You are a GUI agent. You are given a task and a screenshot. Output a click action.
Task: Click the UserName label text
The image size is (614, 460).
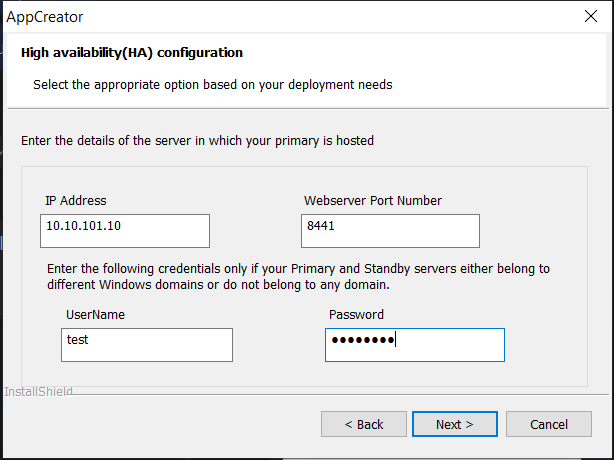(95, 315)
